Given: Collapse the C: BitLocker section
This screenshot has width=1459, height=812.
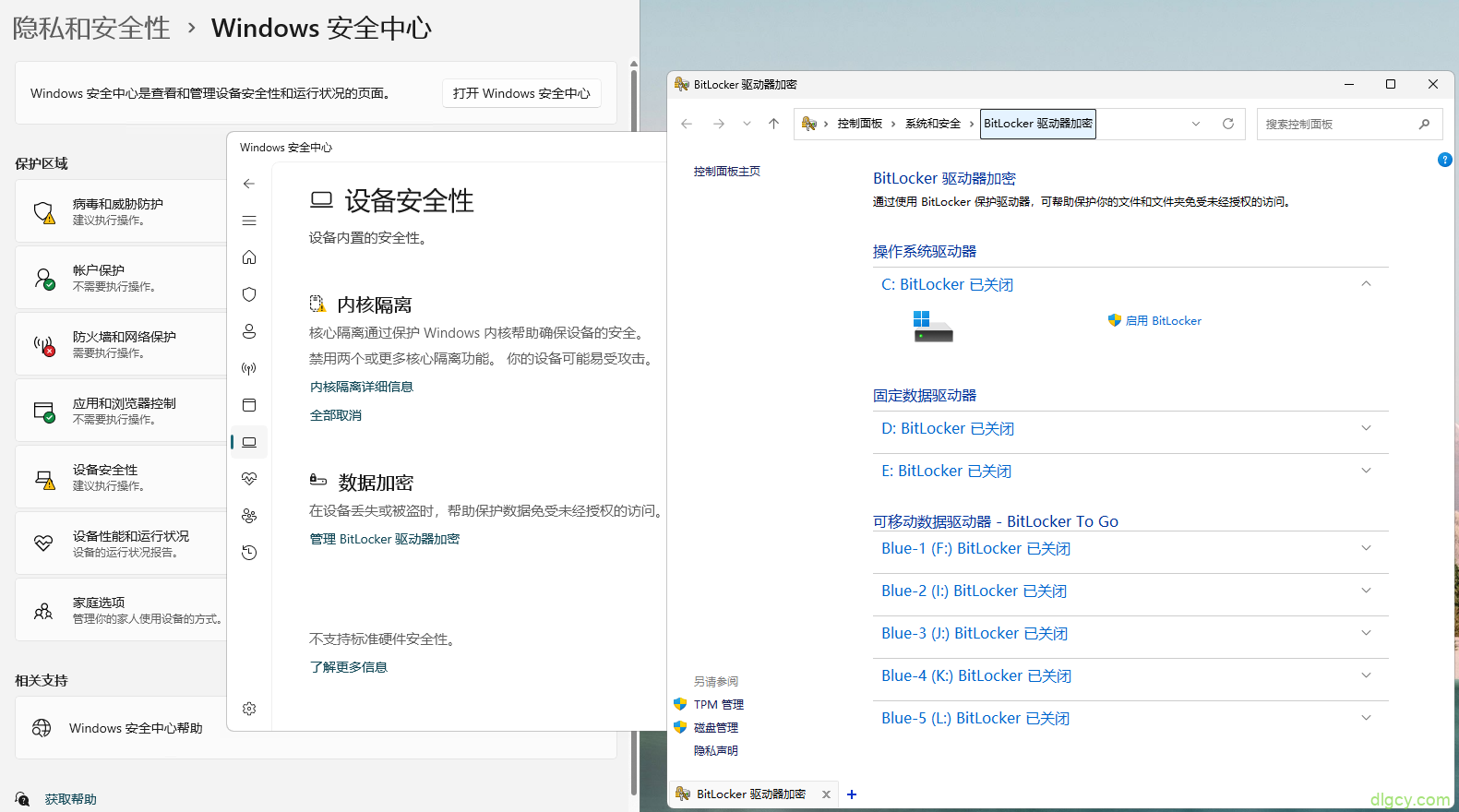Looking at the screenshot, I should (1367, 284).
